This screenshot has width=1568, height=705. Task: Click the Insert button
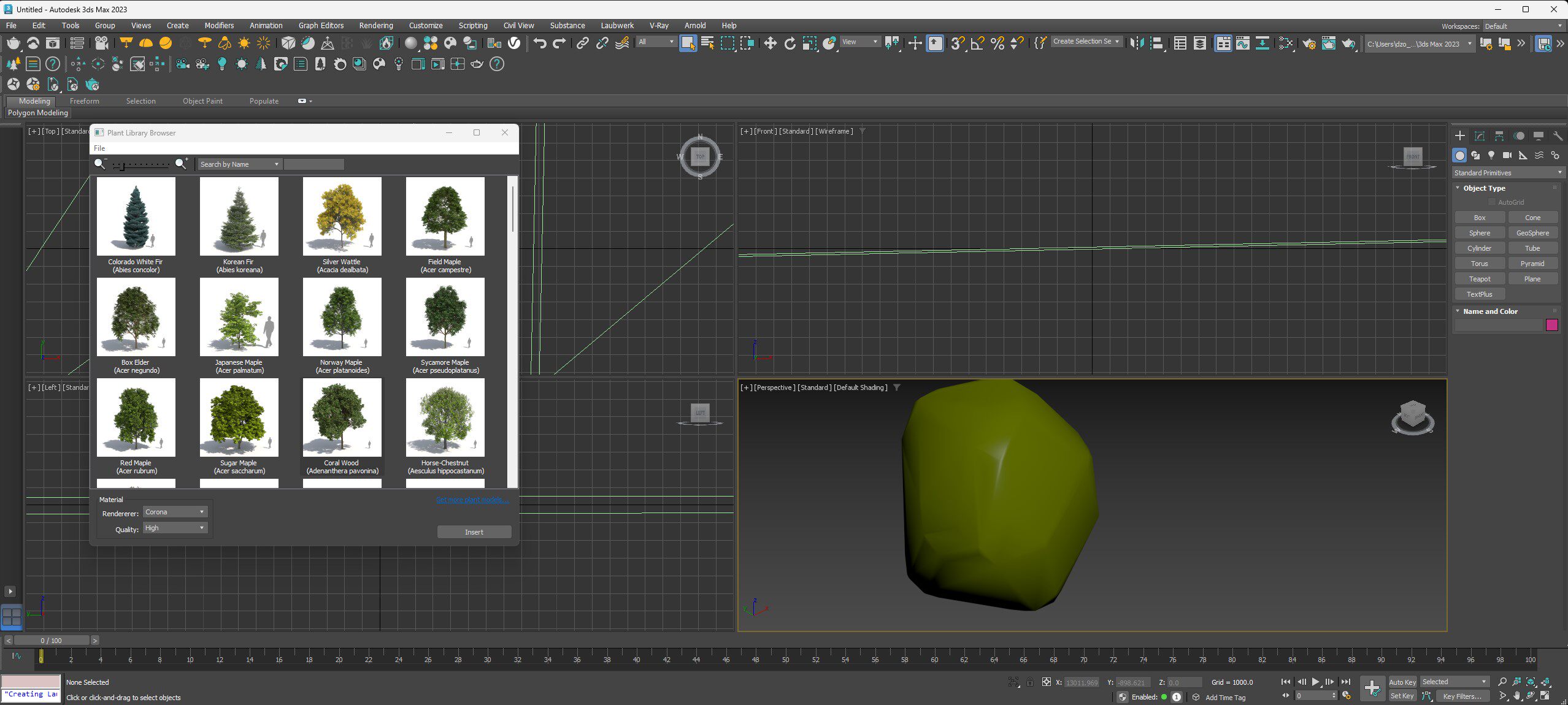pos(474,532)
